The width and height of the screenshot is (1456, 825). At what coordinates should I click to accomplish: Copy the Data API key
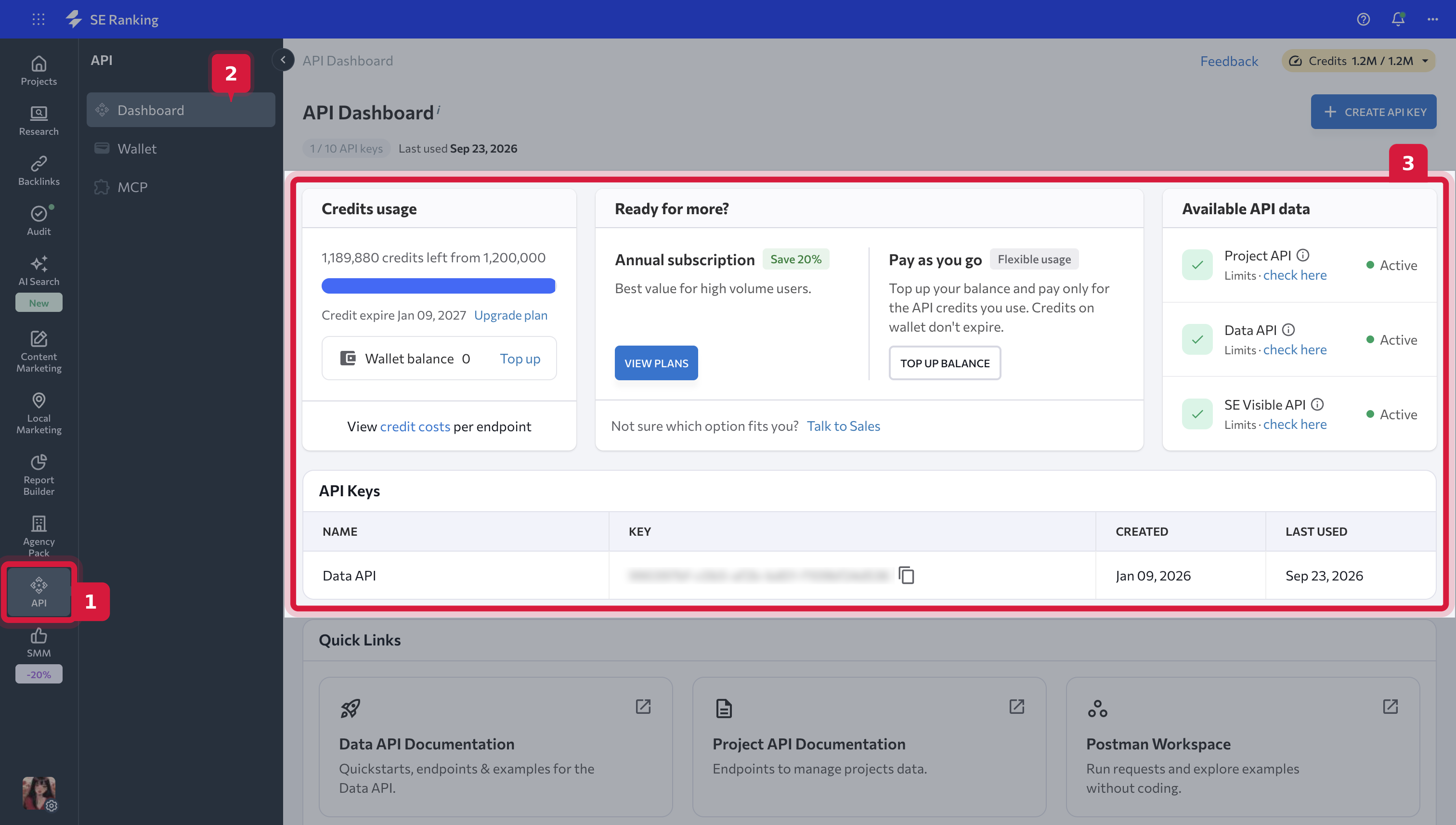(906, 575)
